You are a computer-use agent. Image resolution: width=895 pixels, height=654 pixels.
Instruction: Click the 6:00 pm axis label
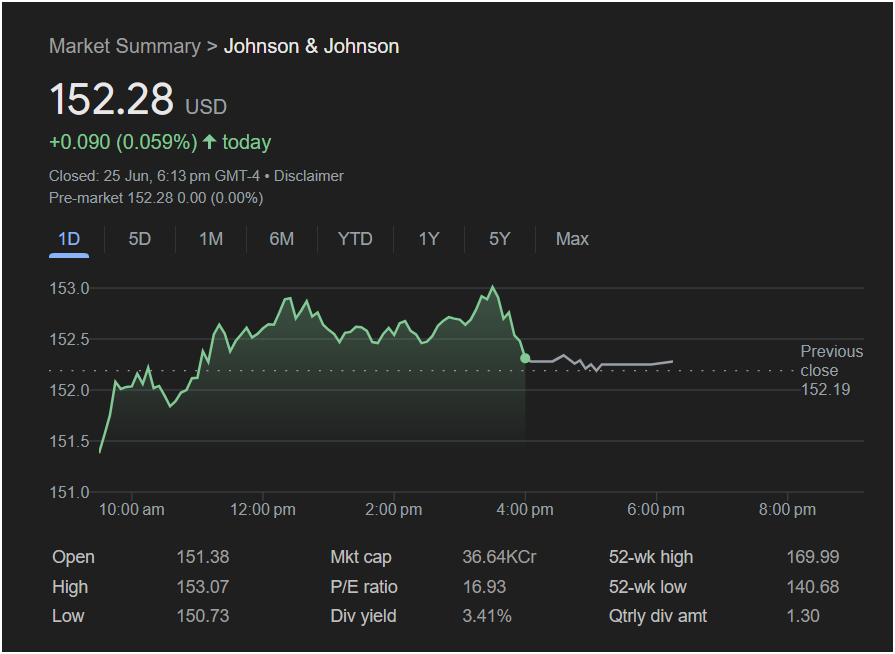(x=656, y=510)
